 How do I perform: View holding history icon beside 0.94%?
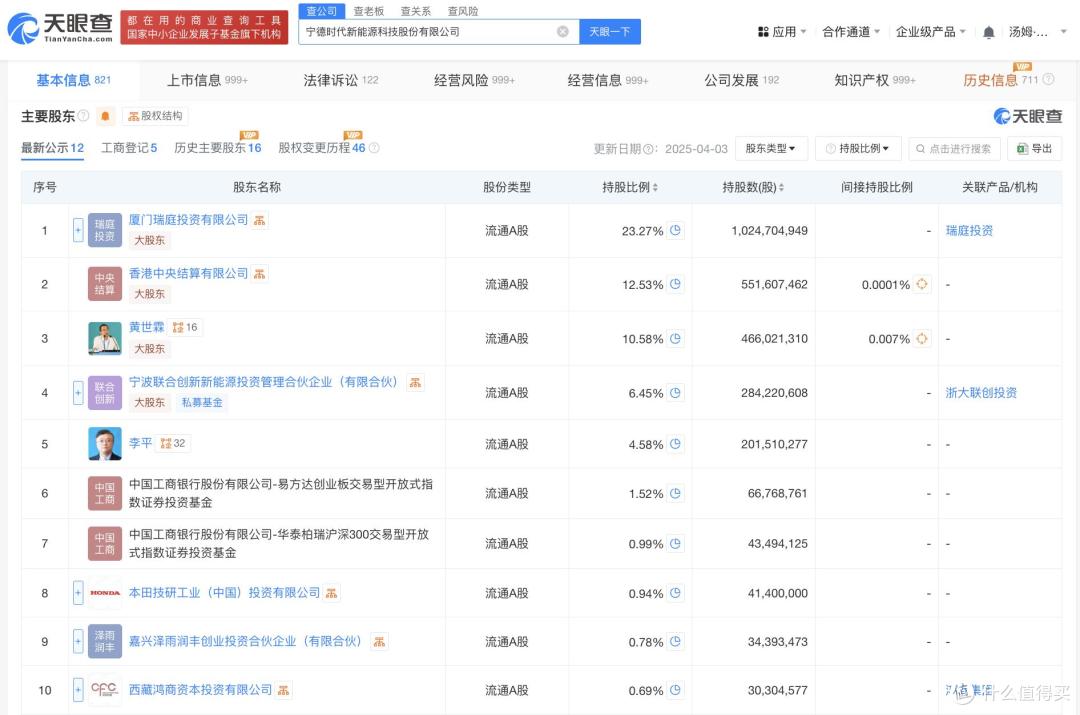click(676, 593)
